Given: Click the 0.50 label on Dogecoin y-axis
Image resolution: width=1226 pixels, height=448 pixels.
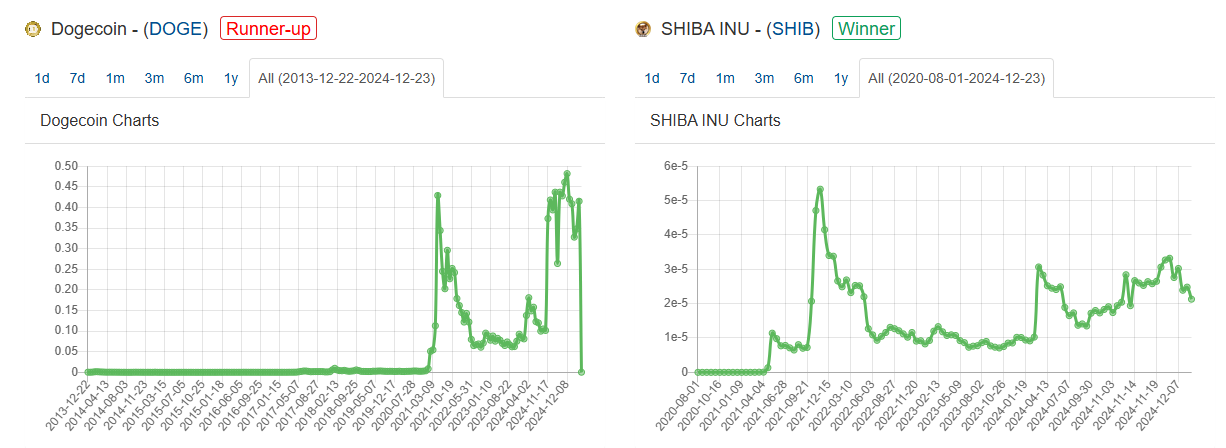Looking at the screenshot, I should click(66, 166).
